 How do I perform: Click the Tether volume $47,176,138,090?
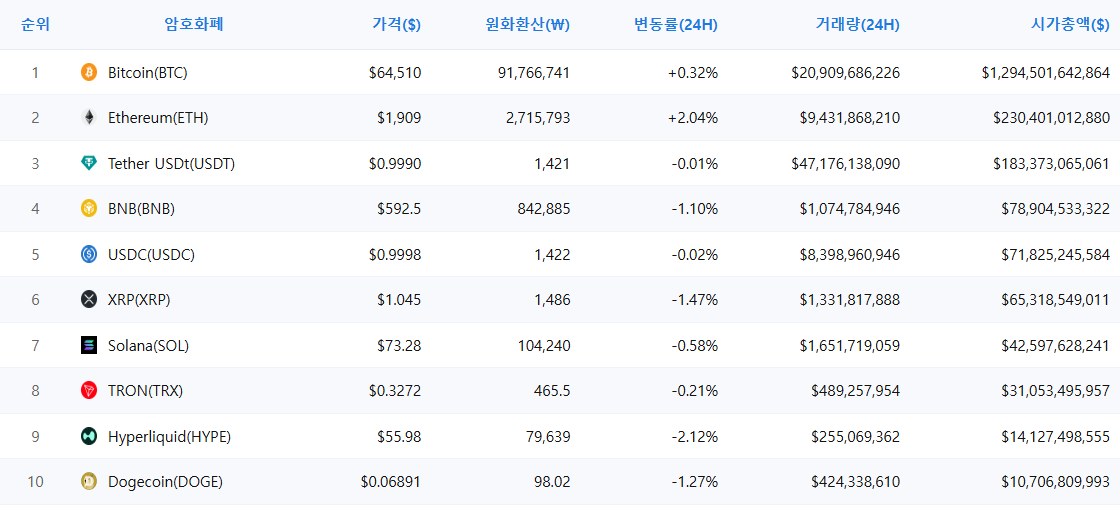pos(846,163)
